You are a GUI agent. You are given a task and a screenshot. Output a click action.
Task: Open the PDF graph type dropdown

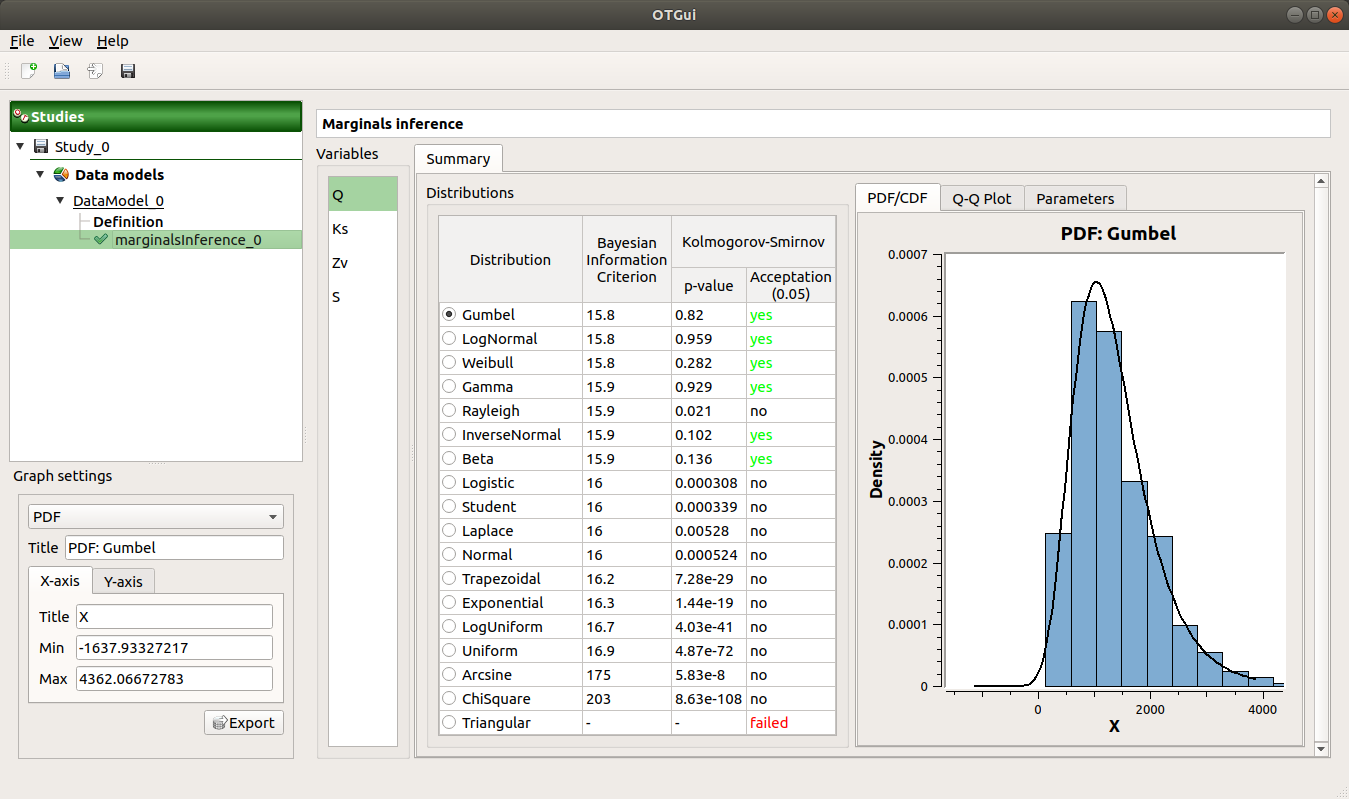(x=155, y=517)
